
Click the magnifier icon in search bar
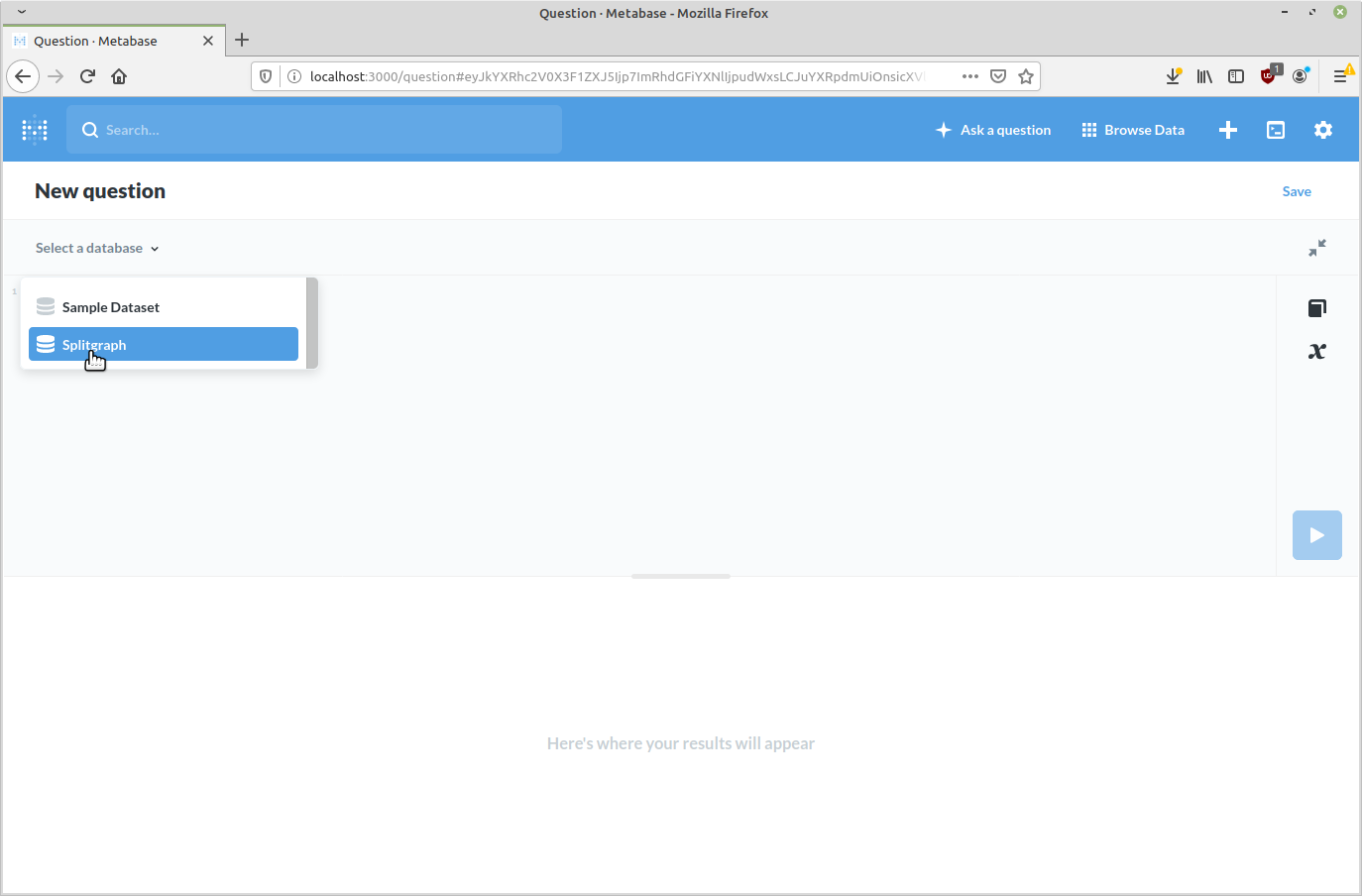pyautogui.click(x=90, y=130)
